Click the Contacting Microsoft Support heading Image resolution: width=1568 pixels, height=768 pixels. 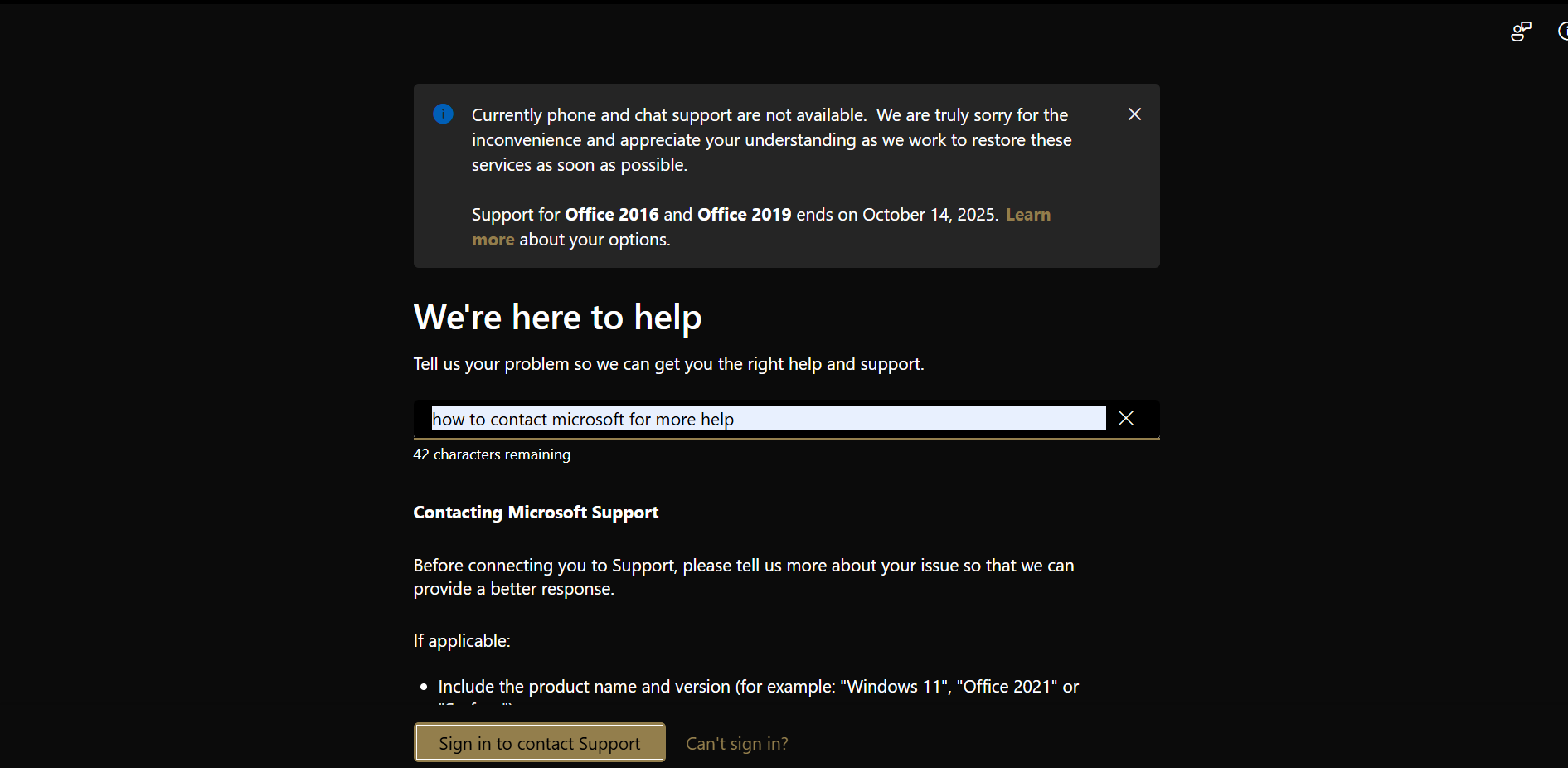(x=535, y=513)
